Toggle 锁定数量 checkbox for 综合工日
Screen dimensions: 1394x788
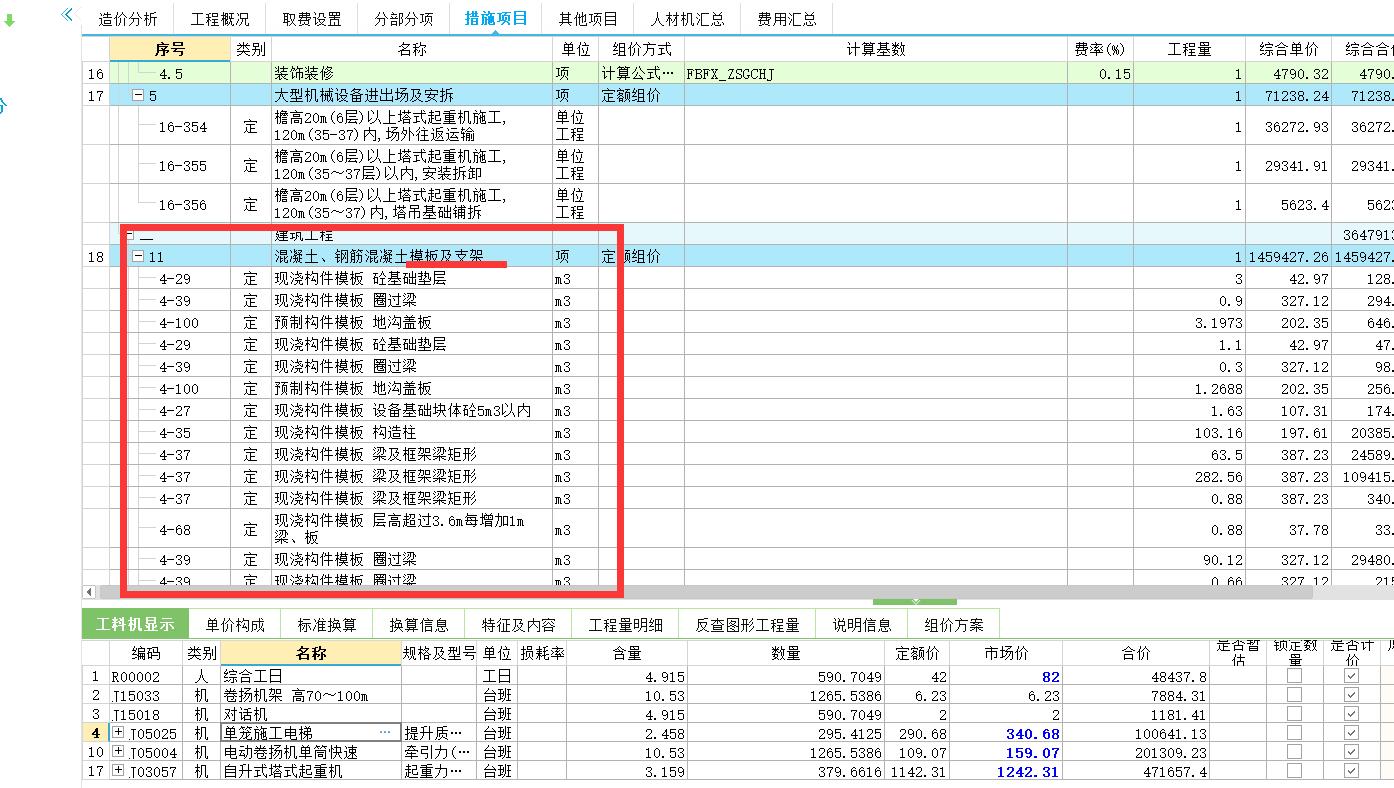[1295, 677]
